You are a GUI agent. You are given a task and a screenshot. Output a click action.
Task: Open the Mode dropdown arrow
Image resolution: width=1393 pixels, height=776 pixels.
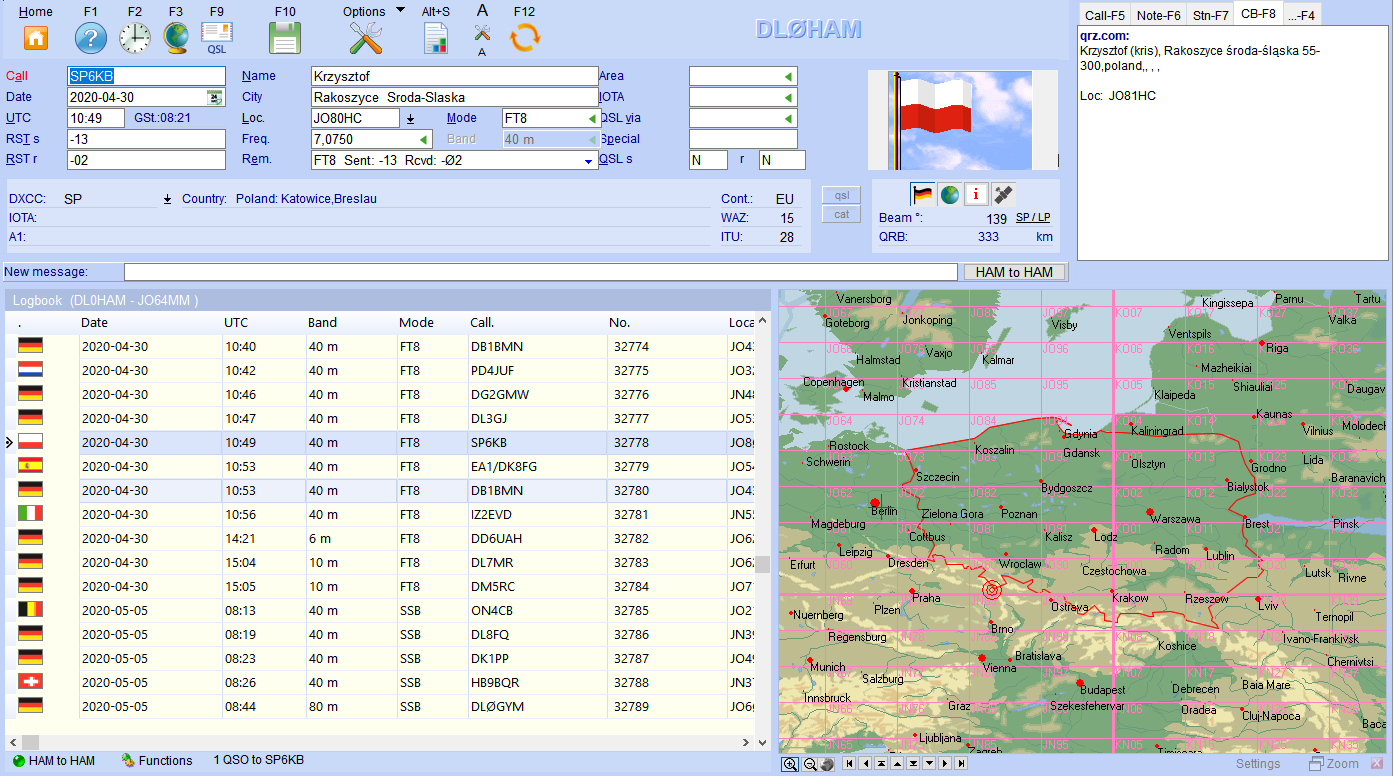click(592, 118)
